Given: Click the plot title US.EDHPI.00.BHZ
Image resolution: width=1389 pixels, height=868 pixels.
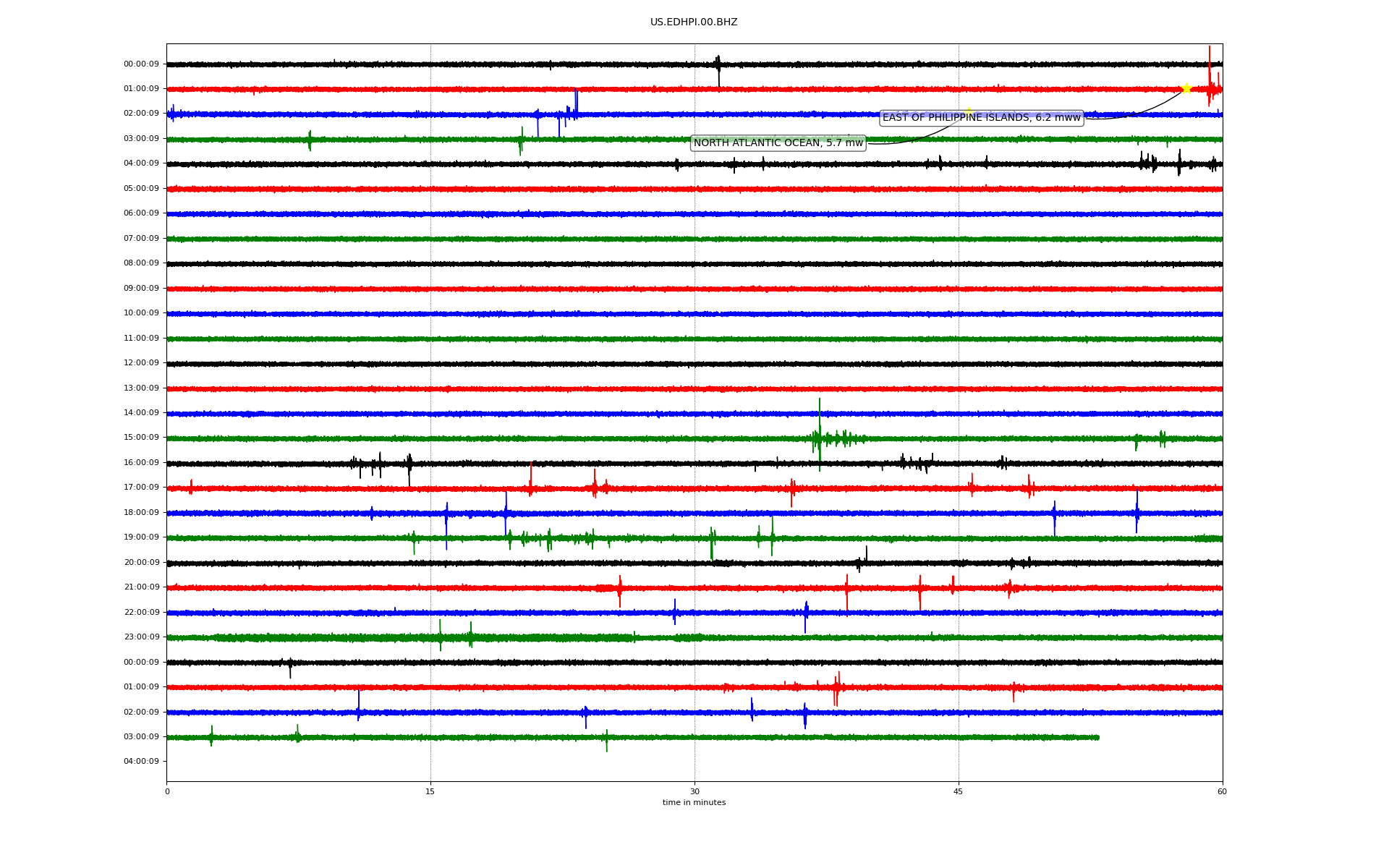Looking at the screenshot, I should tap(694, 22).
